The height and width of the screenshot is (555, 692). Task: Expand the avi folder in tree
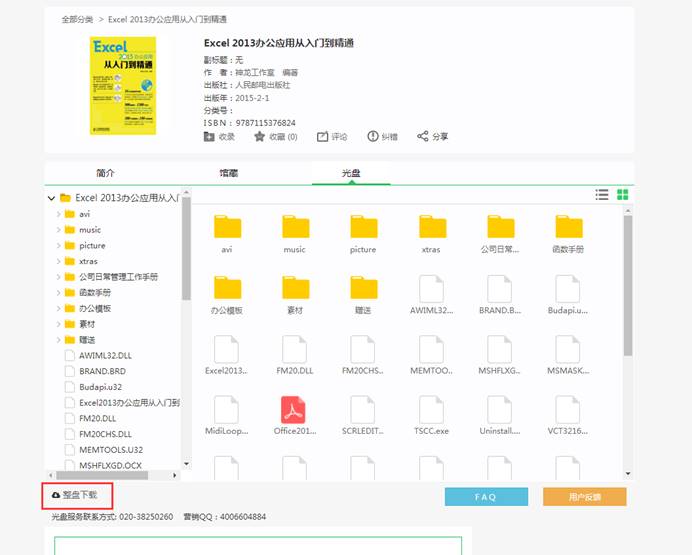click(59, 214)
